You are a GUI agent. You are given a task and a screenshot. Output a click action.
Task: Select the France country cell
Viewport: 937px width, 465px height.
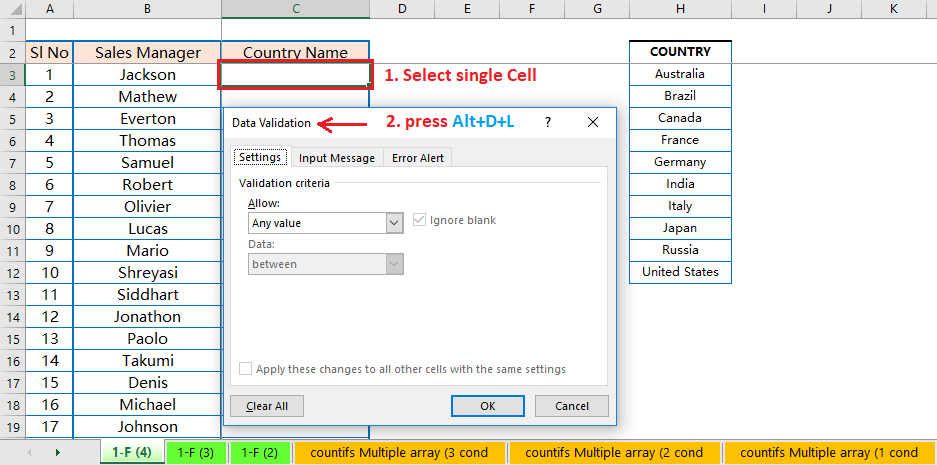(680, 140)
